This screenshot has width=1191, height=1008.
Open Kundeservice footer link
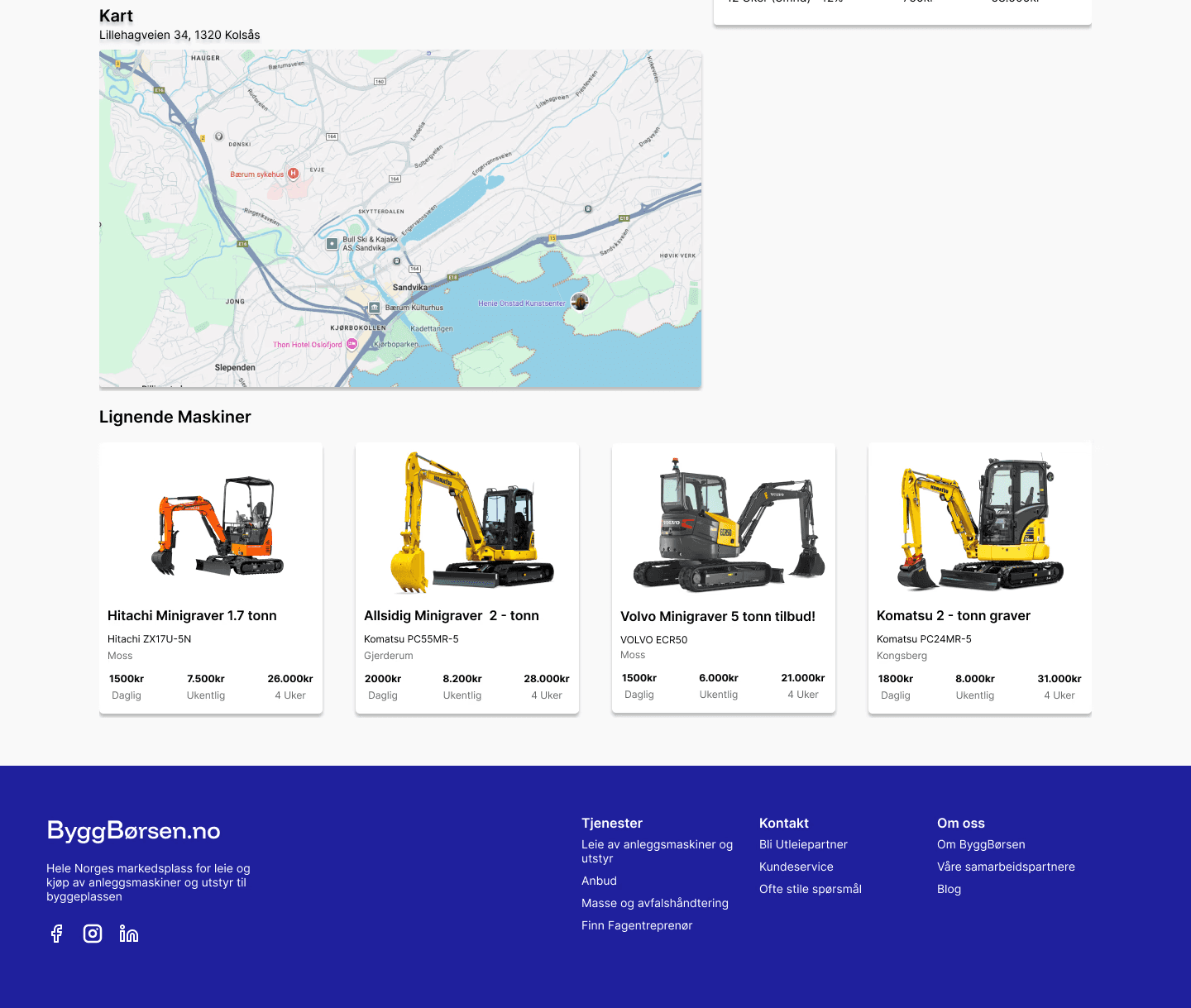point(796,867)
